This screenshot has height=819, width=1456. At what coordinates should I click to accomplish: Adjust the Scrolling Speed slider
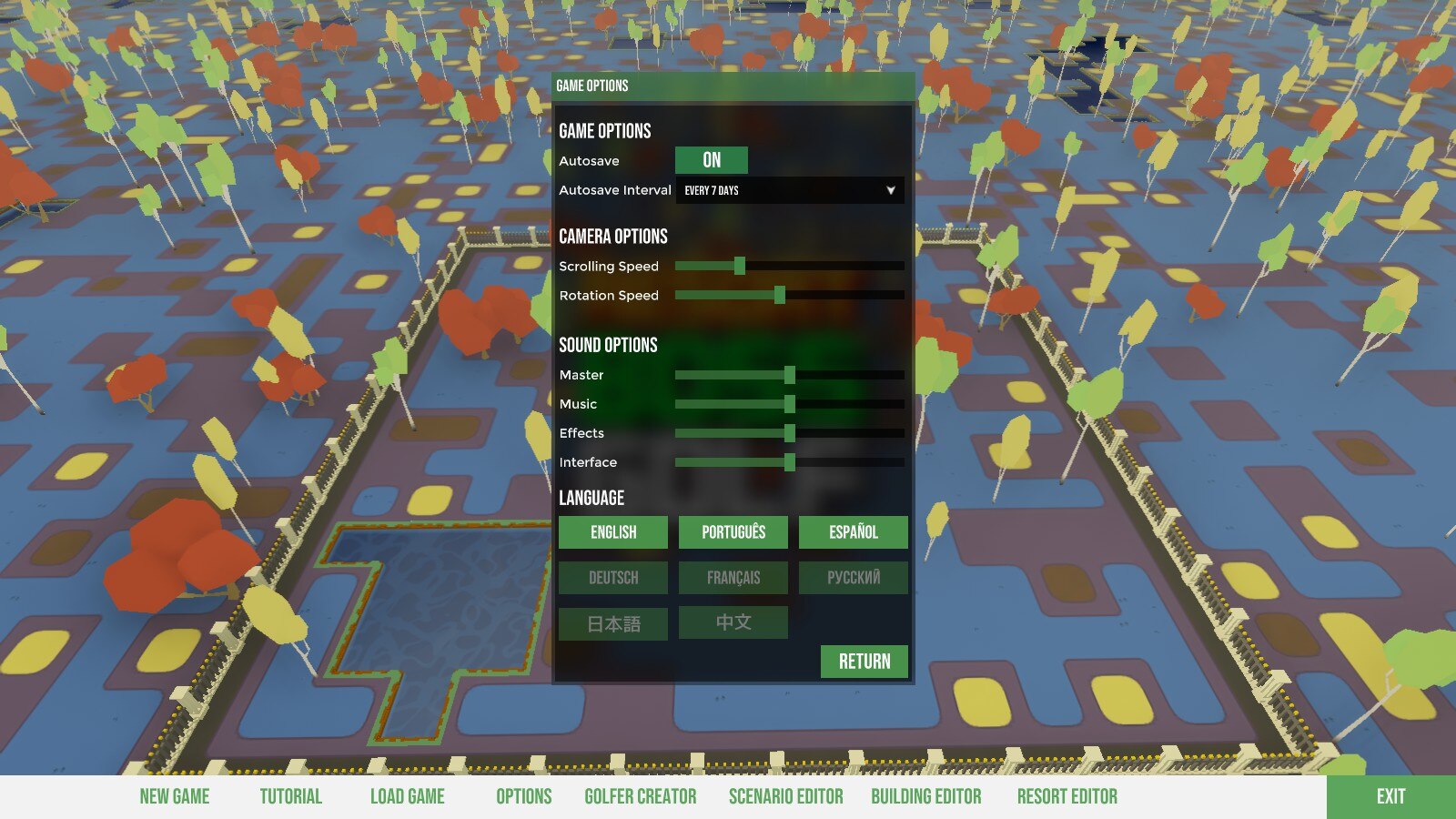coord(739,266)
